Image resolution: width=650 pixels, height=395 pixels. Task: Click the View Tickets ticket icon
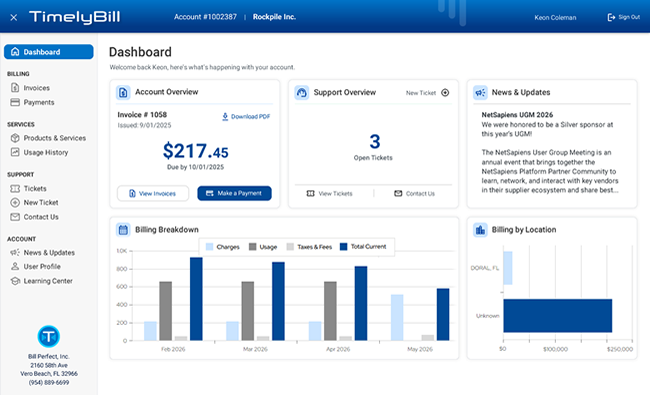click(310, 194)
